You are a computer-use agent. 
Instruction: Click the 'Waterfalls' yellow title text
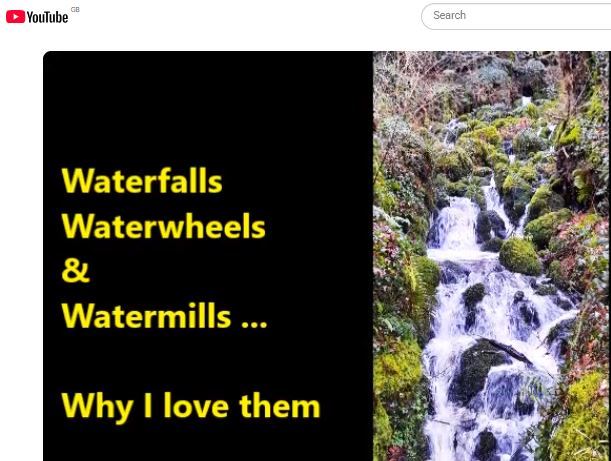pos(142,180)
